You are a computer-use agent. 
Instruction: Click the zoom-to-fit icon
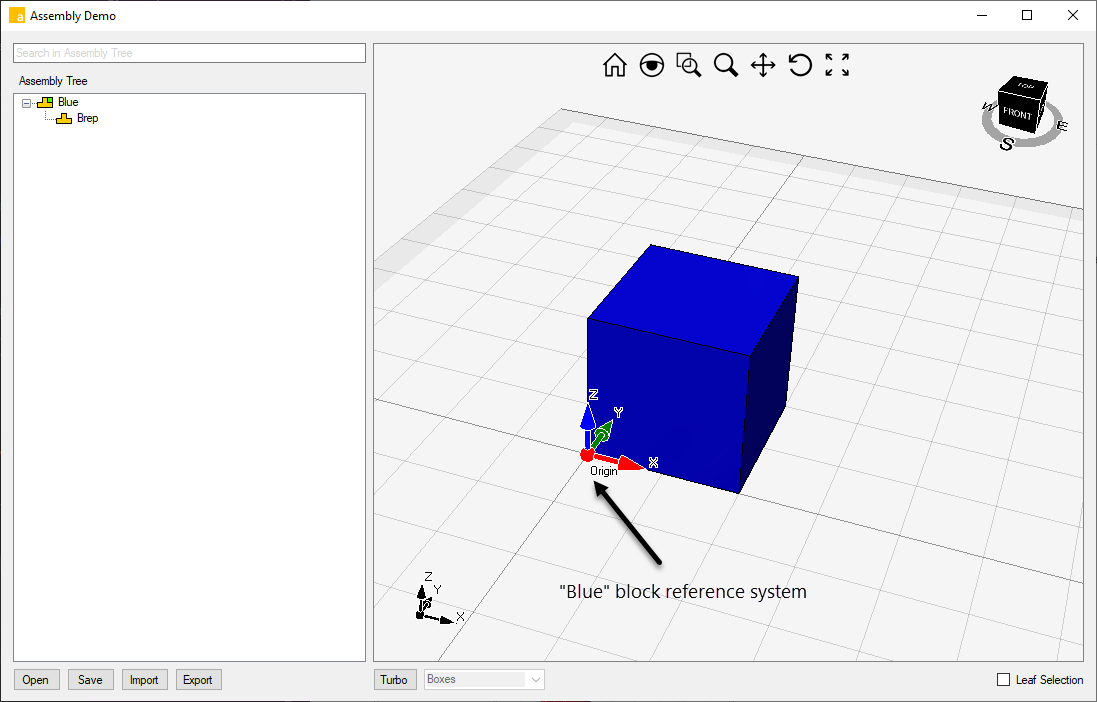836,64
